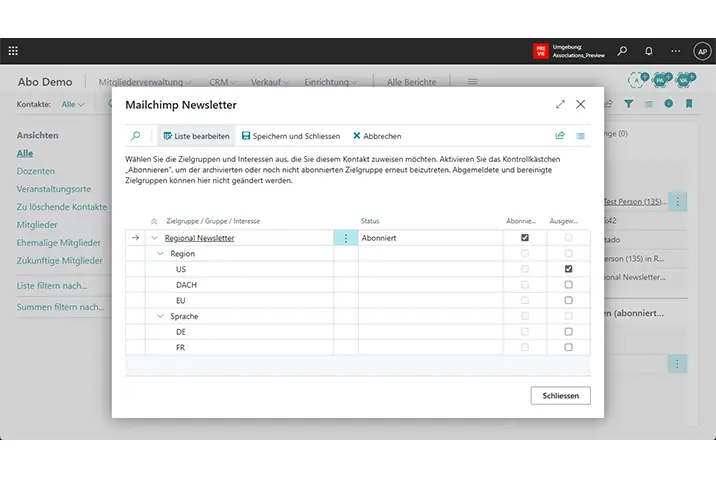This screenshot has width=716, height=478.
Task: Select the Dozenten view
Action: pos(36,171)
